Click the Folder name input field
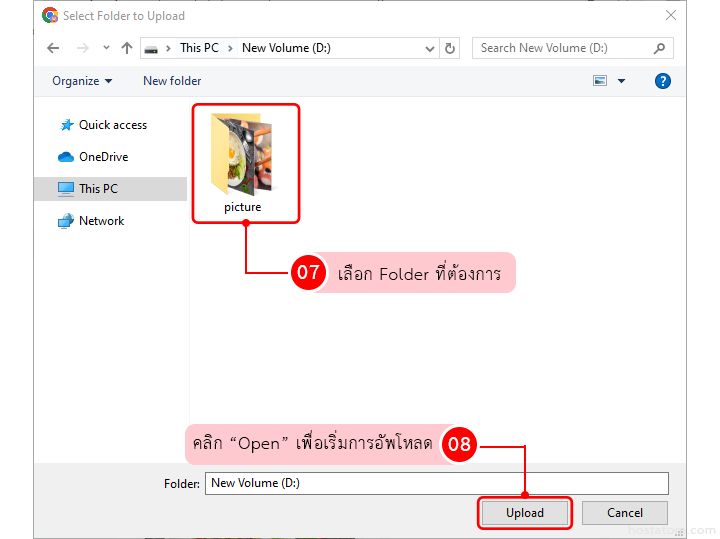 [x=437, y=483]
